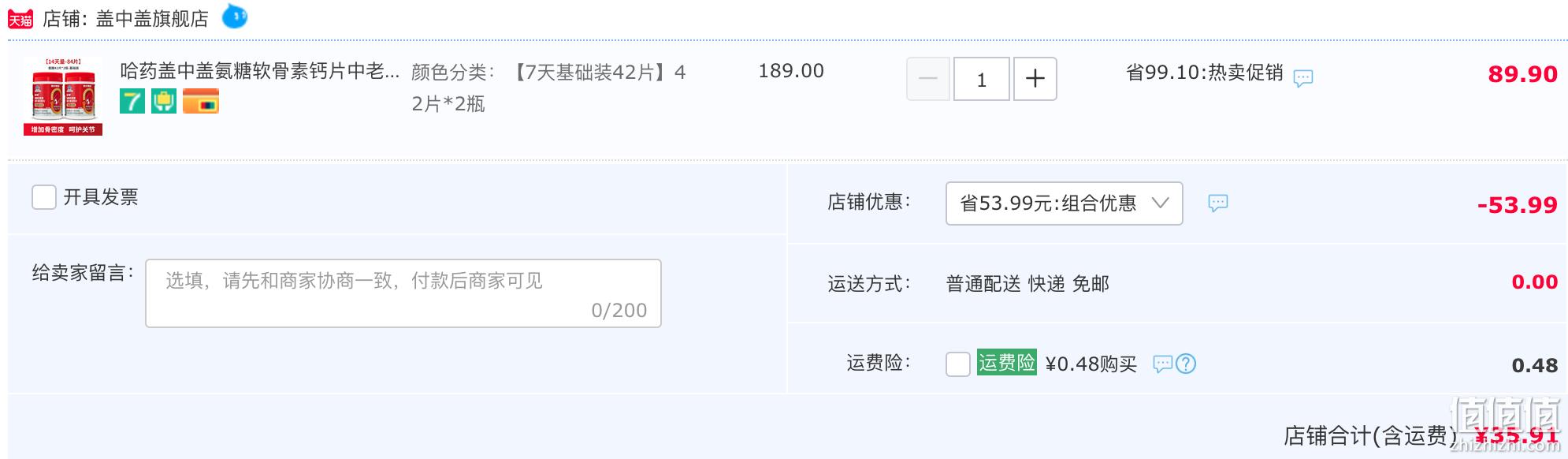This screenshot has height=459, width=1568.
Task: Enable the 运费险 shipping insurance checkbox
Action: tap(958, 364)
